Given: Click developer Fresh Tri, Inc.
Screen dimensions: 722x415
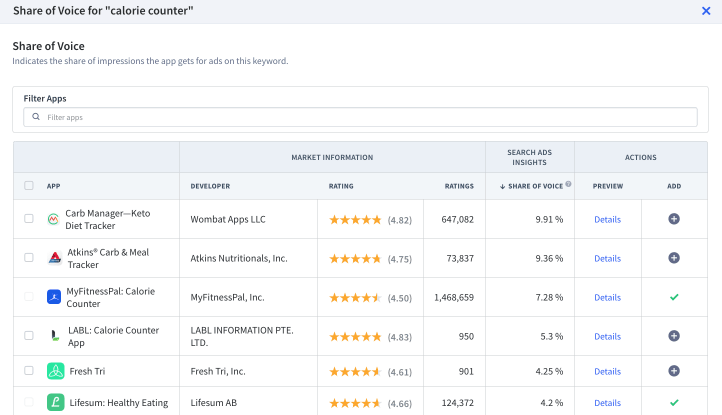Looking at the screenshot, I should pos(218,371).
